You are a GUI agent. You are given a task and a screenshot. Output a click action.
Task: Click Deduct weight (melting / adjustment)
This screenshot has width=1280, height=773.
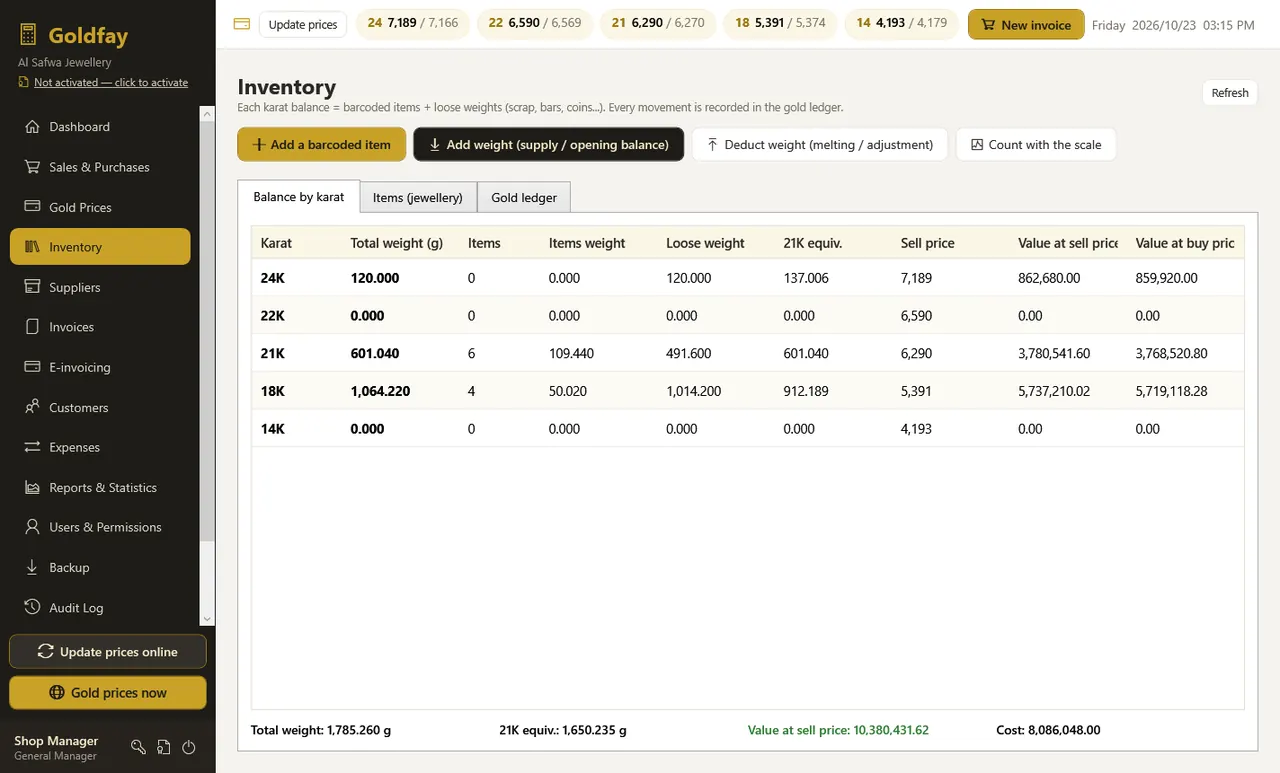pos(820,145)
